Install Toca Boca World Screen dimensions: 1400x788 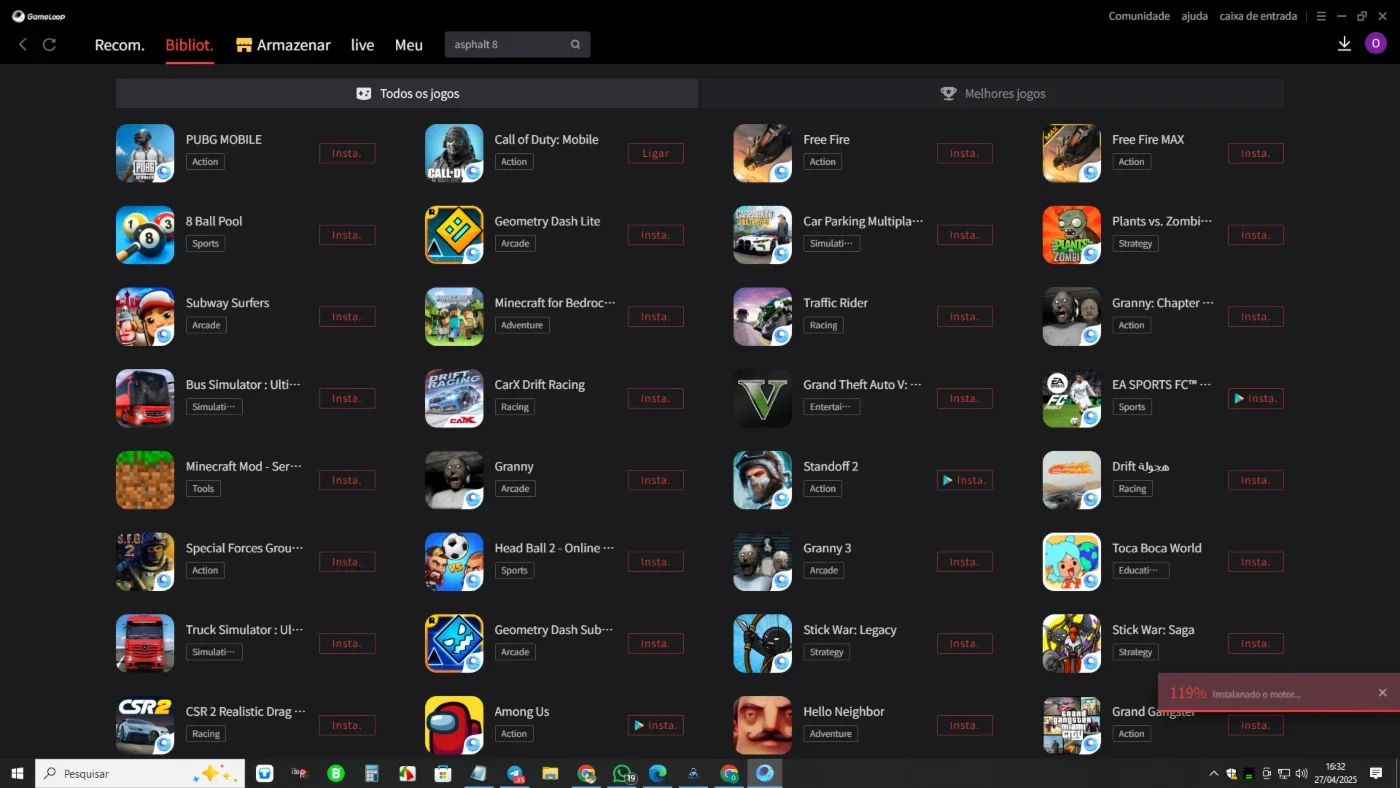pos(1255,562)
